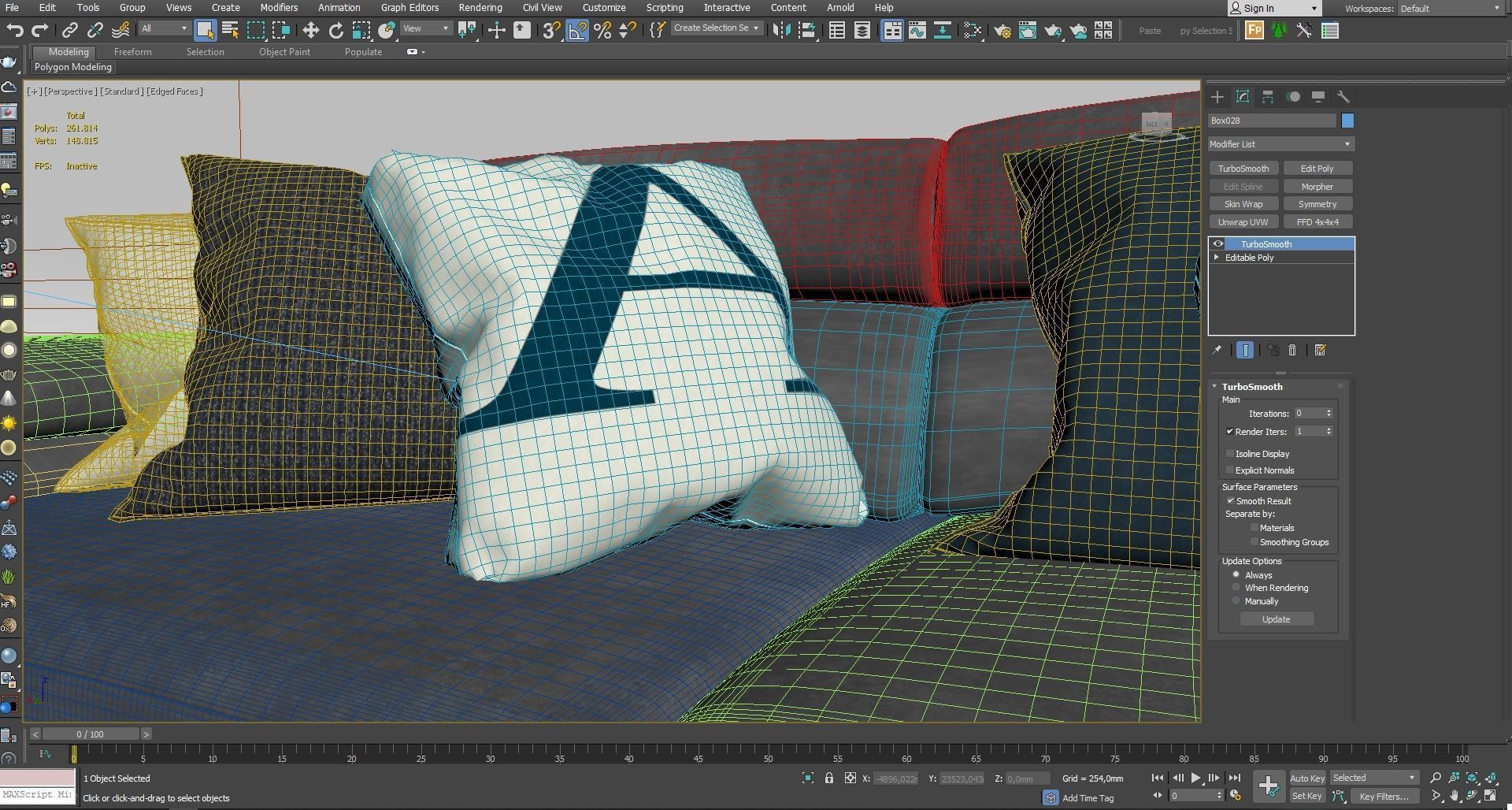Open the selection filter All dropdown

[x=164, y=28]
